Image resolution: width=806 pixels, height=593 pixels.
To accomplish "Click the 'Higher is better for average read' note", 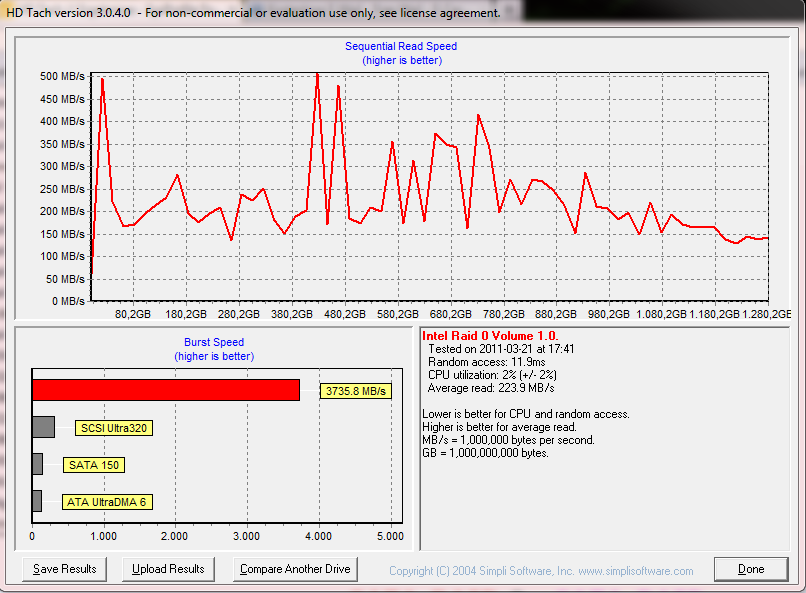I will [x=499, y=427].
